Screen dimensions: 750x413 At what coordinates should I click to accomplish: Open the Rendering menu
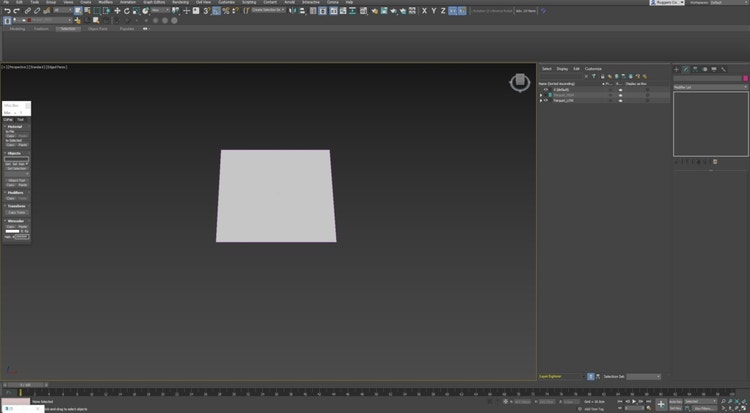(x=180, y=2)
